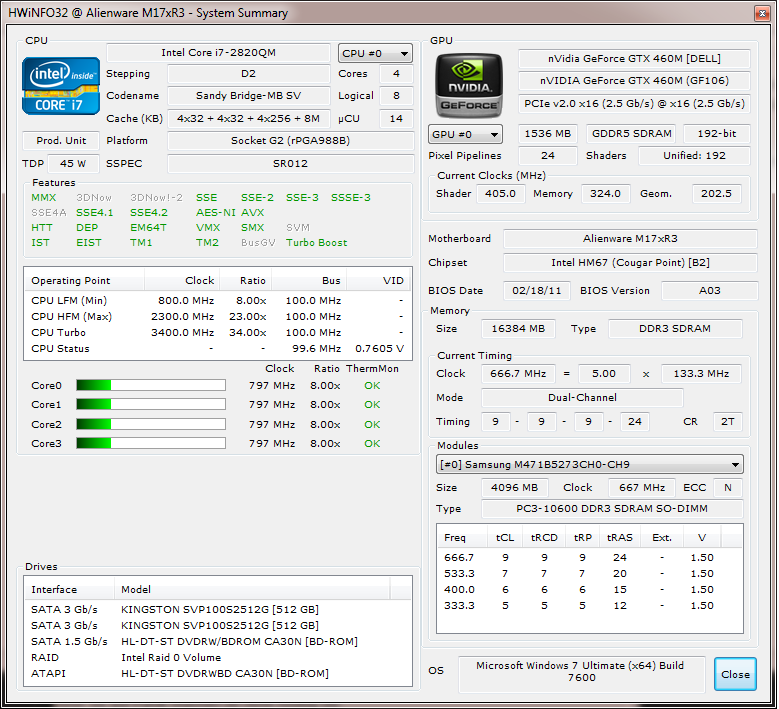Click the Dual-Channel mode field
This screenshot has height=709, width=779.
582,397
